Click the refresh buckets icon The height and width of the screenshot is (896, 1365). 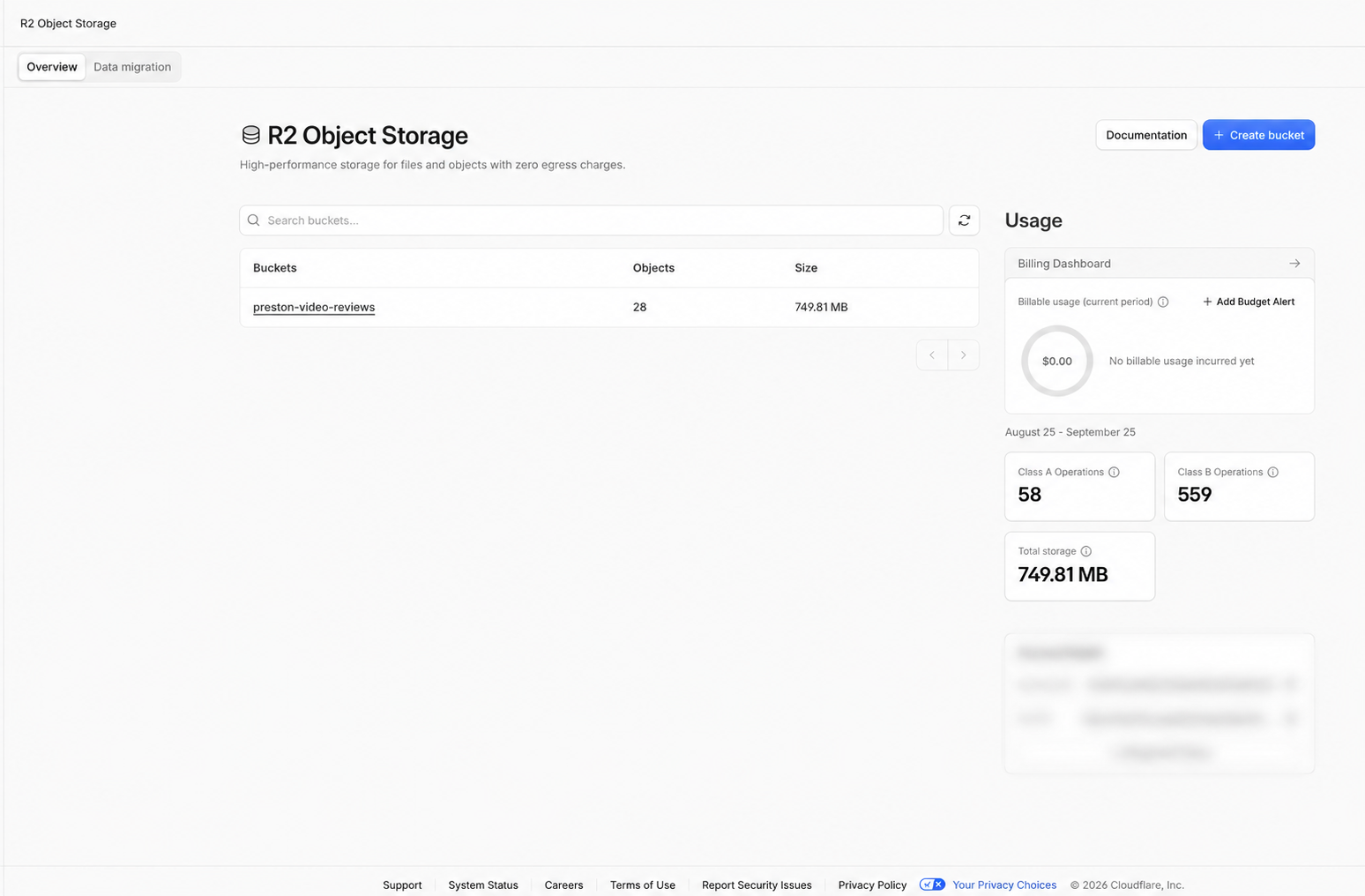coord(964,220)
